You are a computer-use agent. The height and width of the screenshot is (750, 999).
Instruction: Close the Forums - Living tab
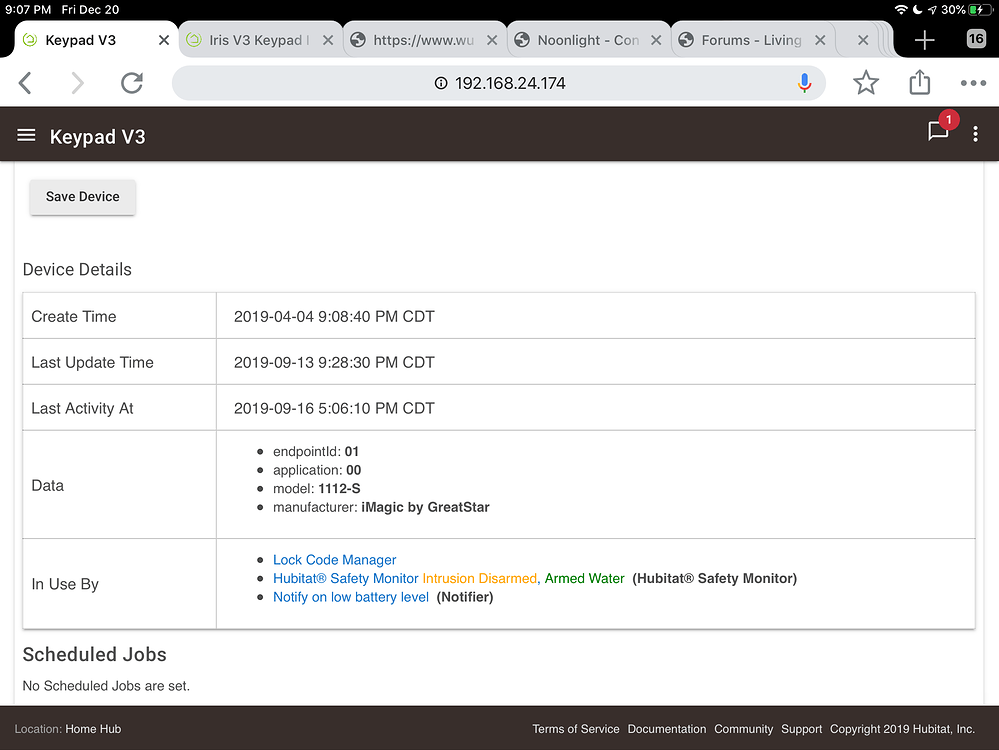[820, 41]
